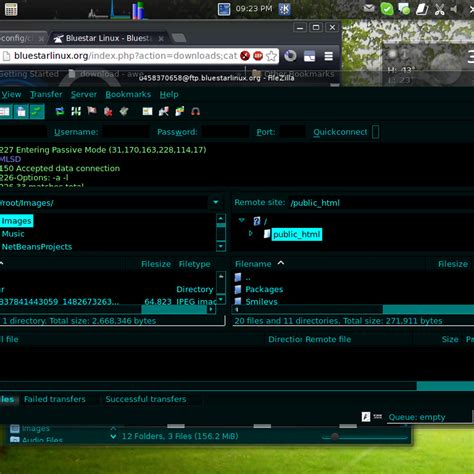This screenshot has width=474, height=474.
Task: Click the Quickconnect button
Action: 340,132
